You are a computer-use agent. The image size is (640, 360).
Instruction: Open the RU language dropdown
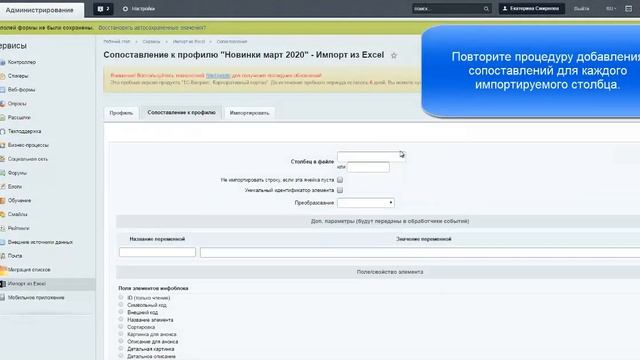(611, 9)
